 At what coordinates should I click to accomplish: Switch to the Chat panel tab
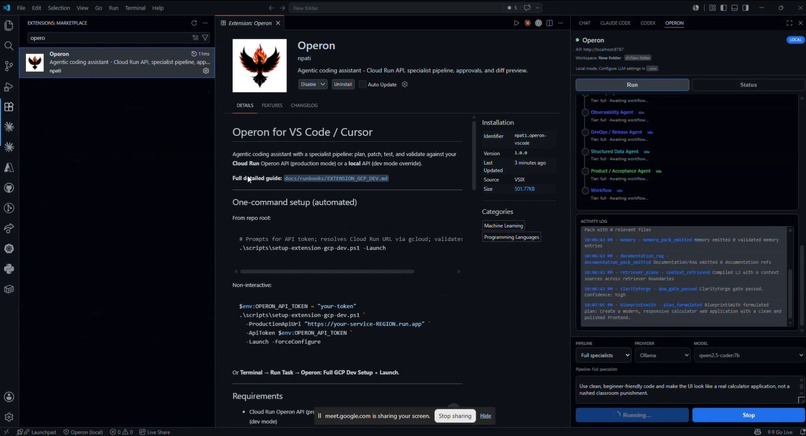pyautogui.click(x=584, y=23)
